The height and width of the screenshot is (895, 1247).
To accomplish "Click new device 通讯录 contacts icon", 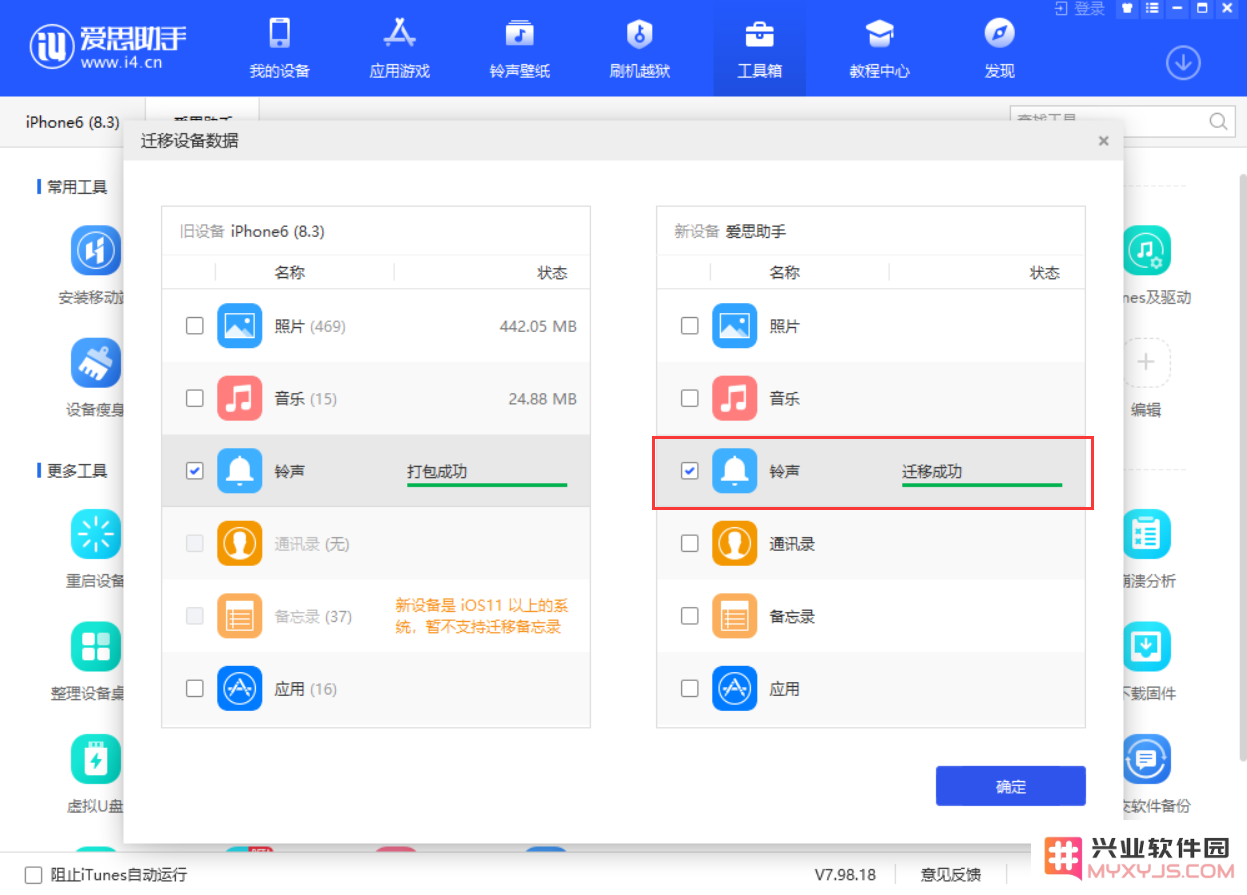I will click(735, 544).
